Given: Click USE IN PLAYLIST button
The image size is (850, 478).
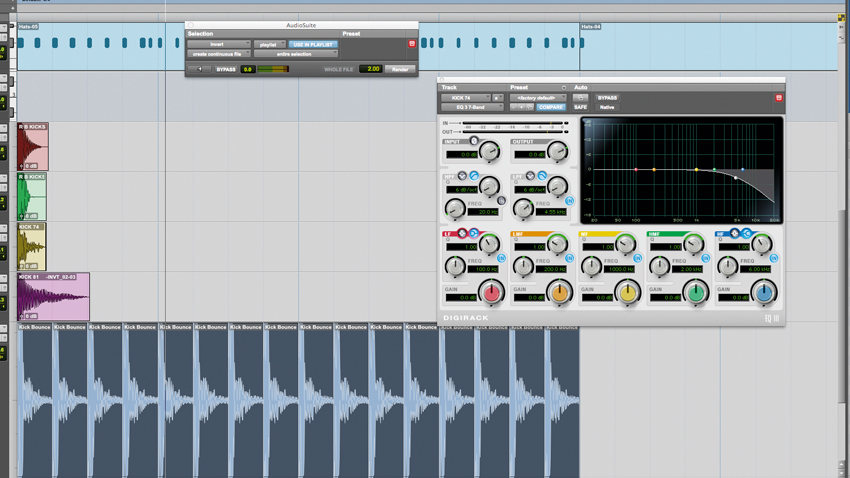Looking at the screenshot, I should pyautogui.click(x=313, y=44).
